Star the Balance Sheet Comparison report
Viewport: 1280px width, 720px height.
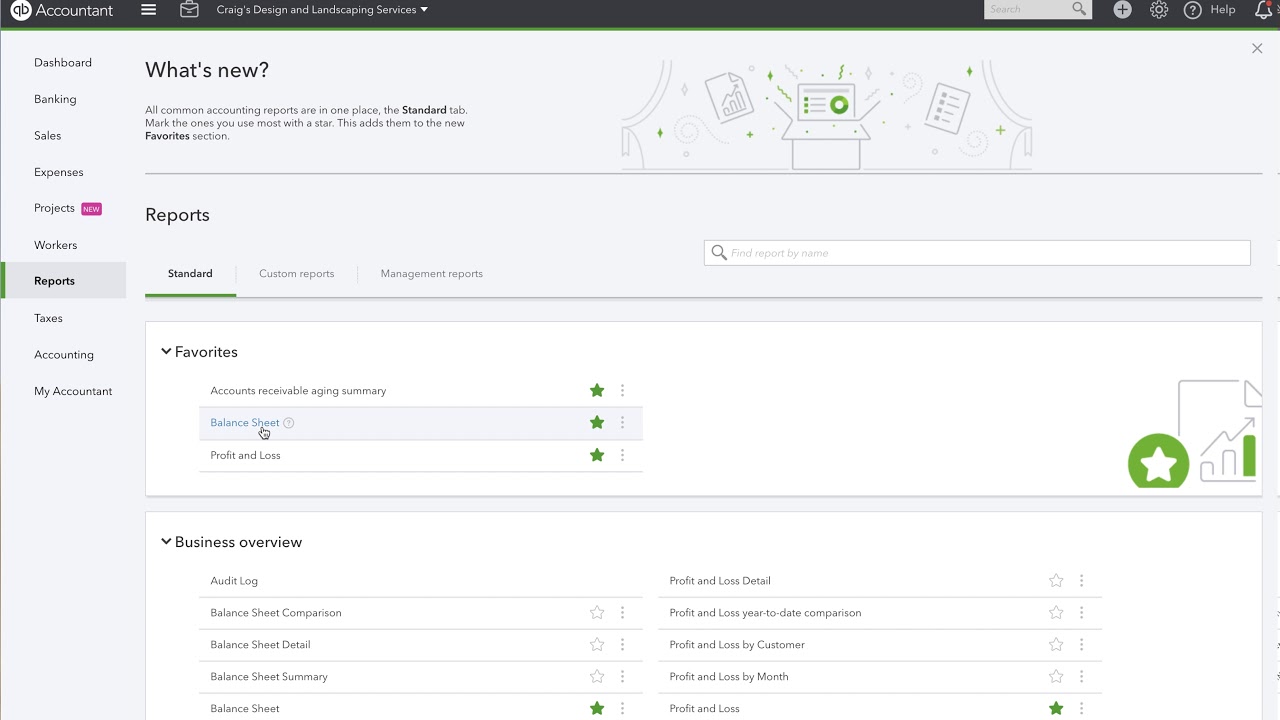point(597,613)
